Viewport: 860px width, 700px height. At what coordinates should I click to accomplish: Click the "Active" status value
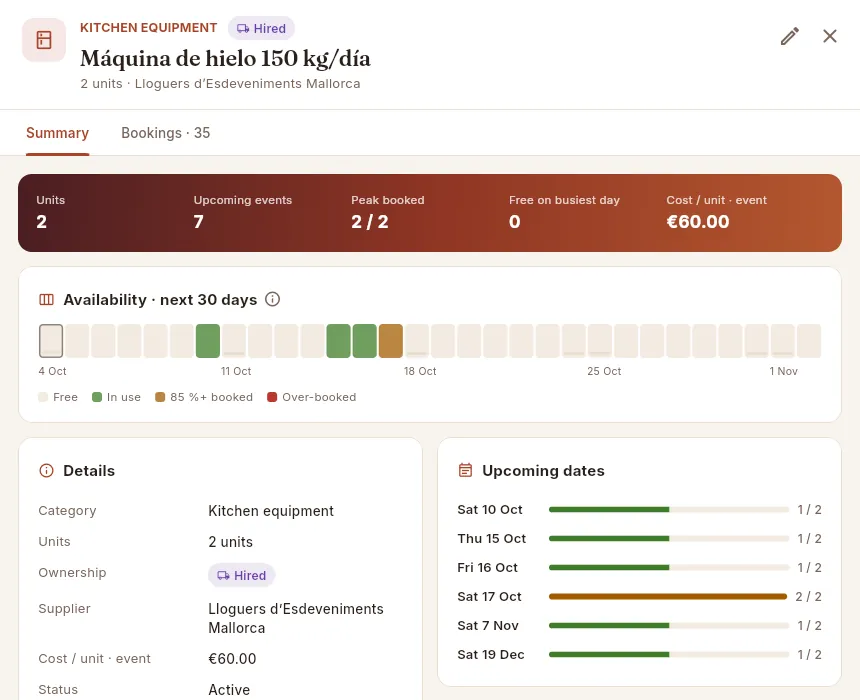(x=229, y=690)
